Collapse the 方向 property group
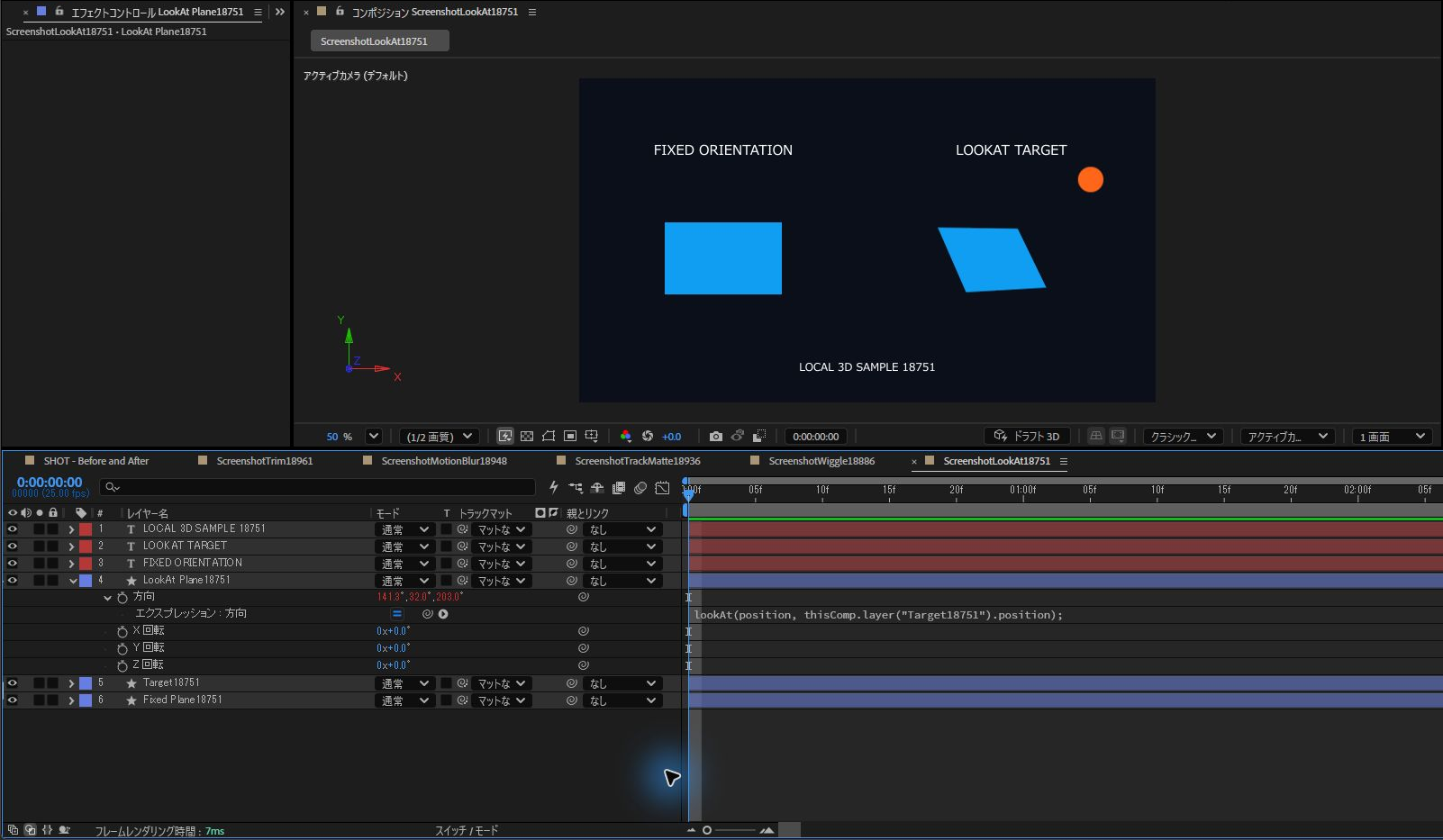The image size is (1443, 840). pos(107,597)
